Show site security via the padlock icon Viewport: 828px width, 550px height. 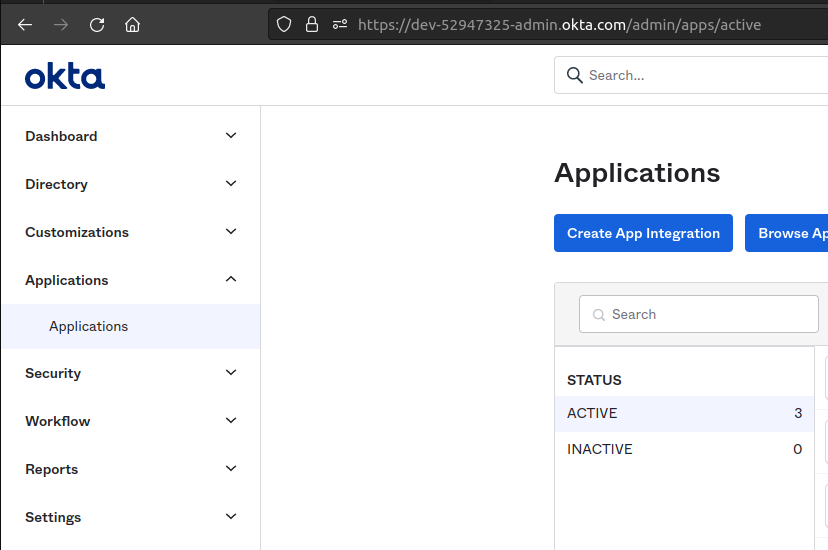pyautogui.click(x=312, y=24)
